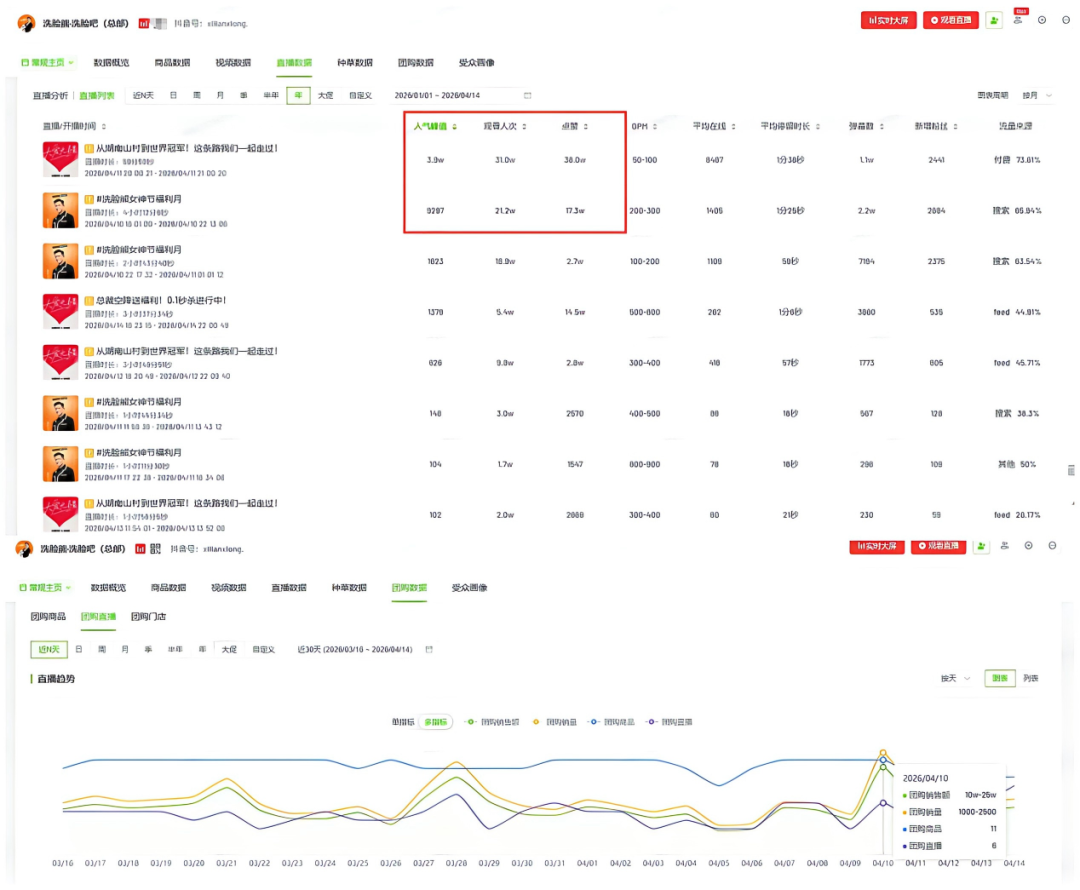Open the calendar icon beside 2026/01/01 date range
This screenshot has height=890, width=1080.
click(527, 96)
